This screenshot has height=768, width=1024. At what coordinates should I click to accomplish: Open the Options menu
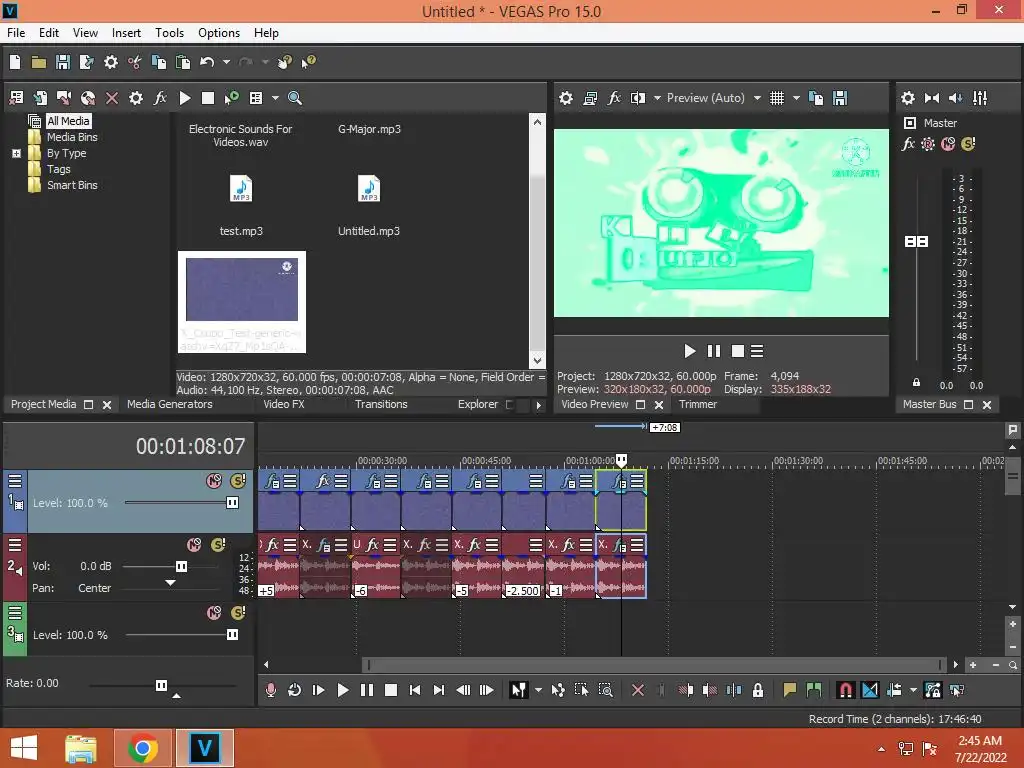[x=219, y=33]
